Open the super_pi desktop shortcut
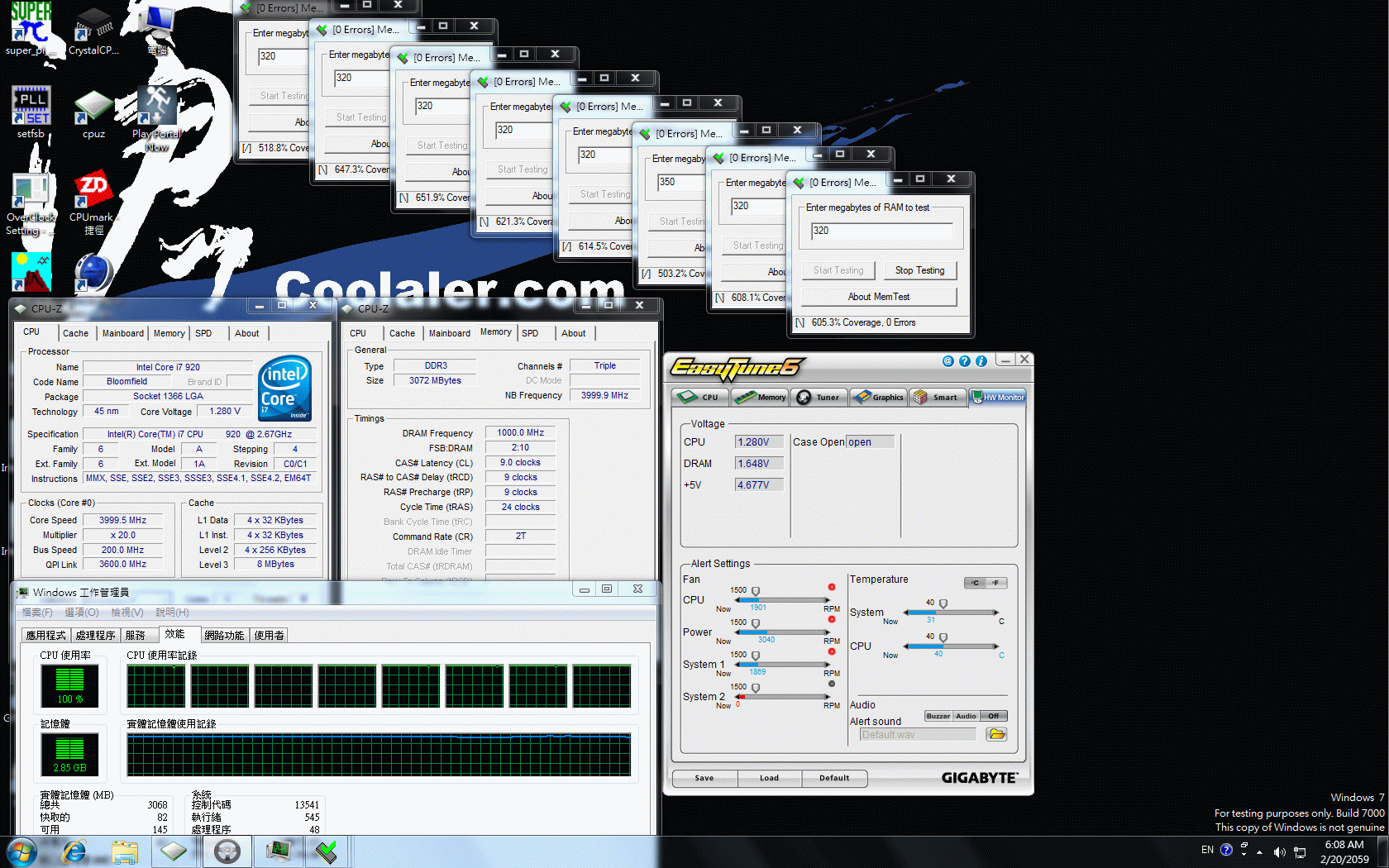1389x868 pixels. click(x=31, y=29)
